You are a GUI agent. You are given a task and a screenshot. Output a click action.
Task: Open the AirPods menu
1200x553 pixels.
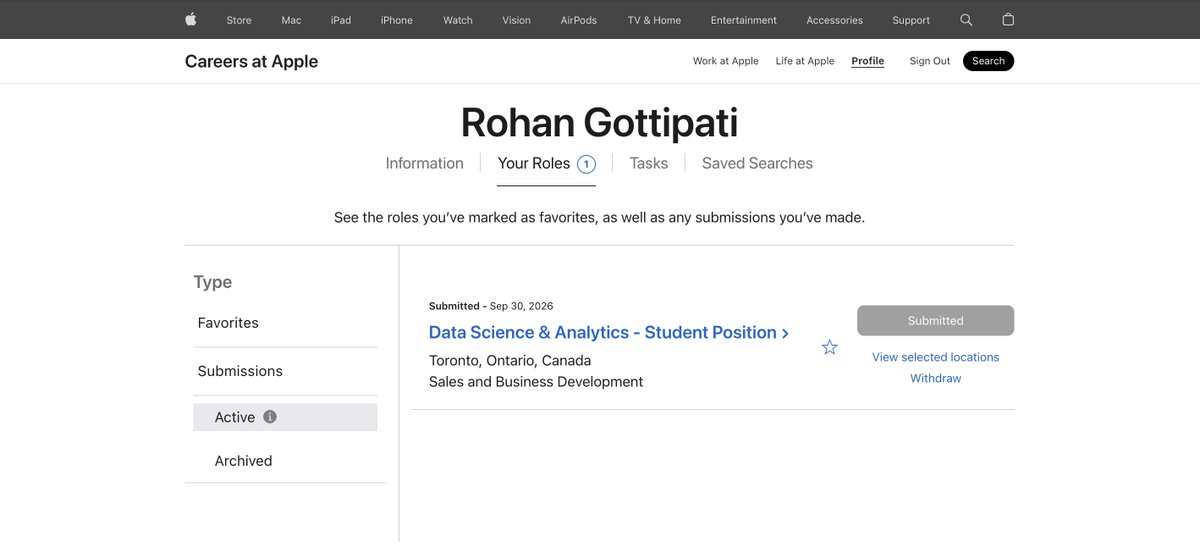[579, 20]
